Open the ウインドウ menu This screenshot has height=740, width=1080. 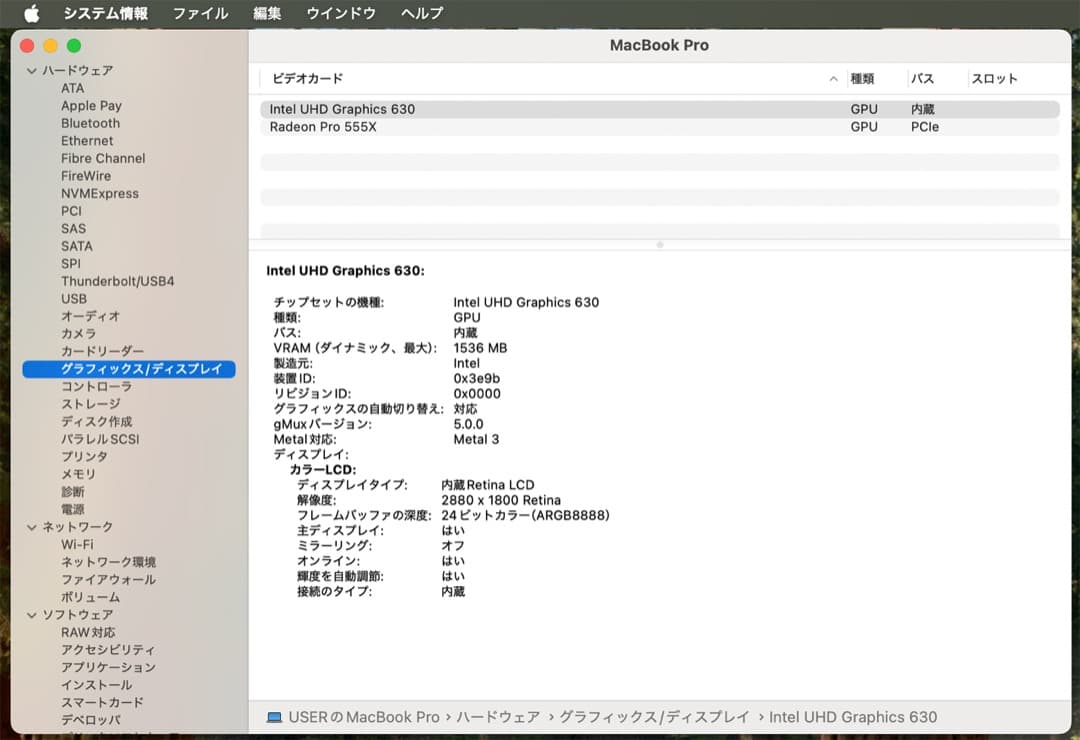click(341, 13)
